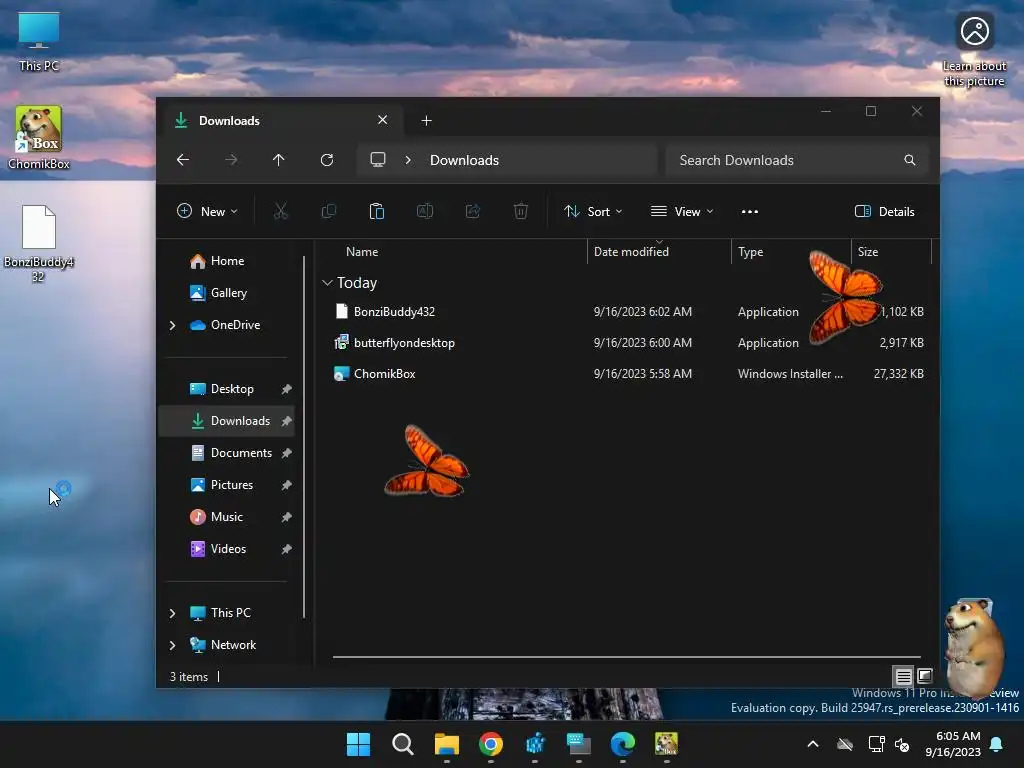Expand Network in navigation pane

click(x=172, y=645)
